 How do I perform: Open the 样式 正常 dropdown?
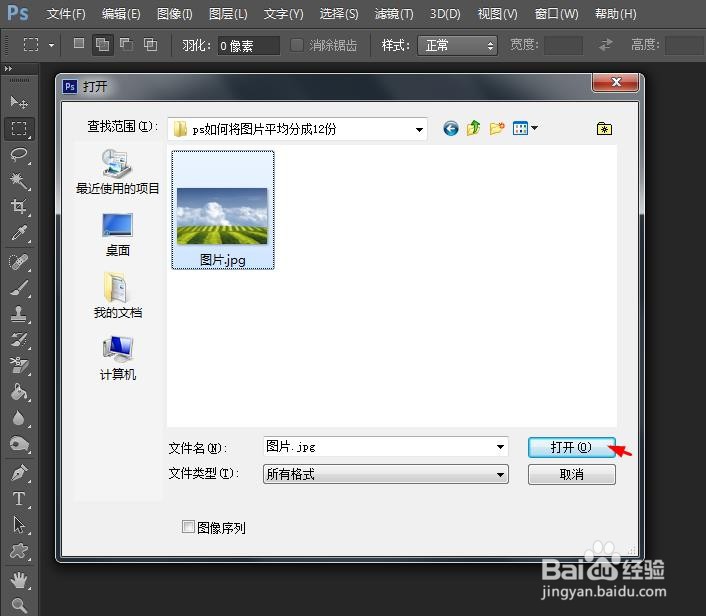[x=457, y=45]
